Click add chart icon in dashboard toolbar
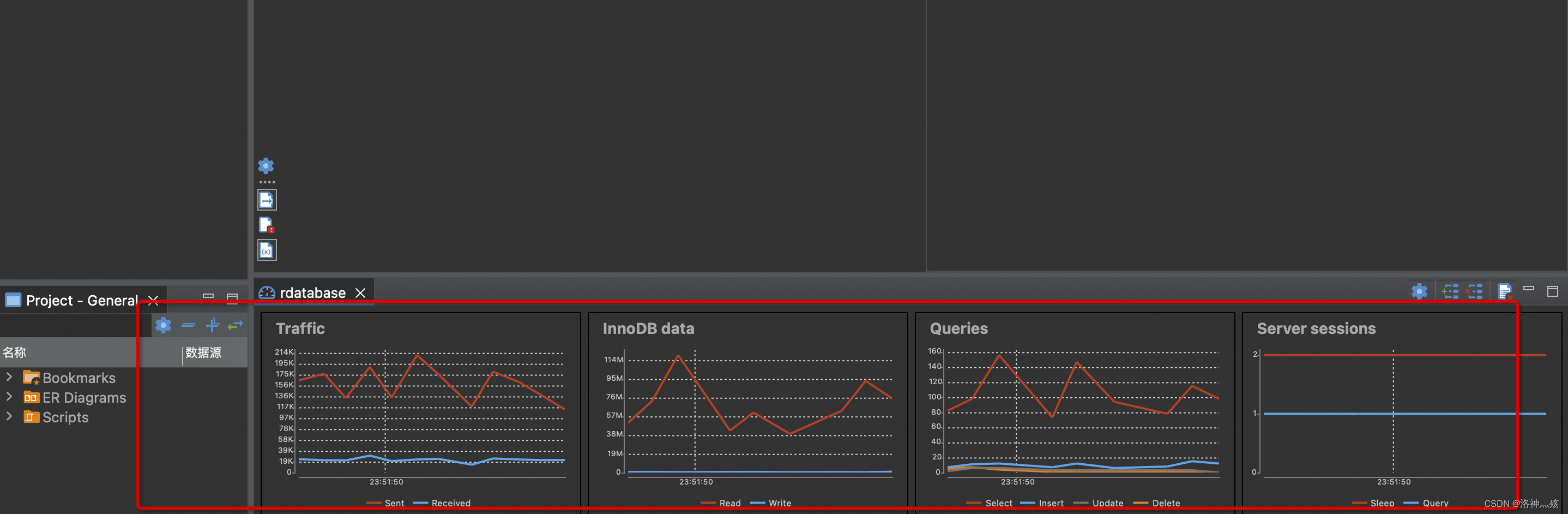 point(1450,292)
